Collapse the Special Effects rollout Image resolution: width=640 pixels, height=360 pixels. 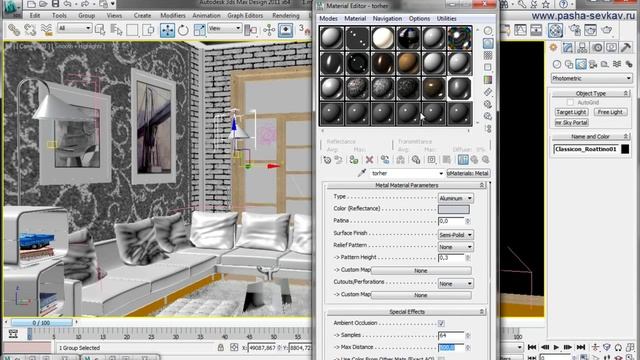pos(407,312)
